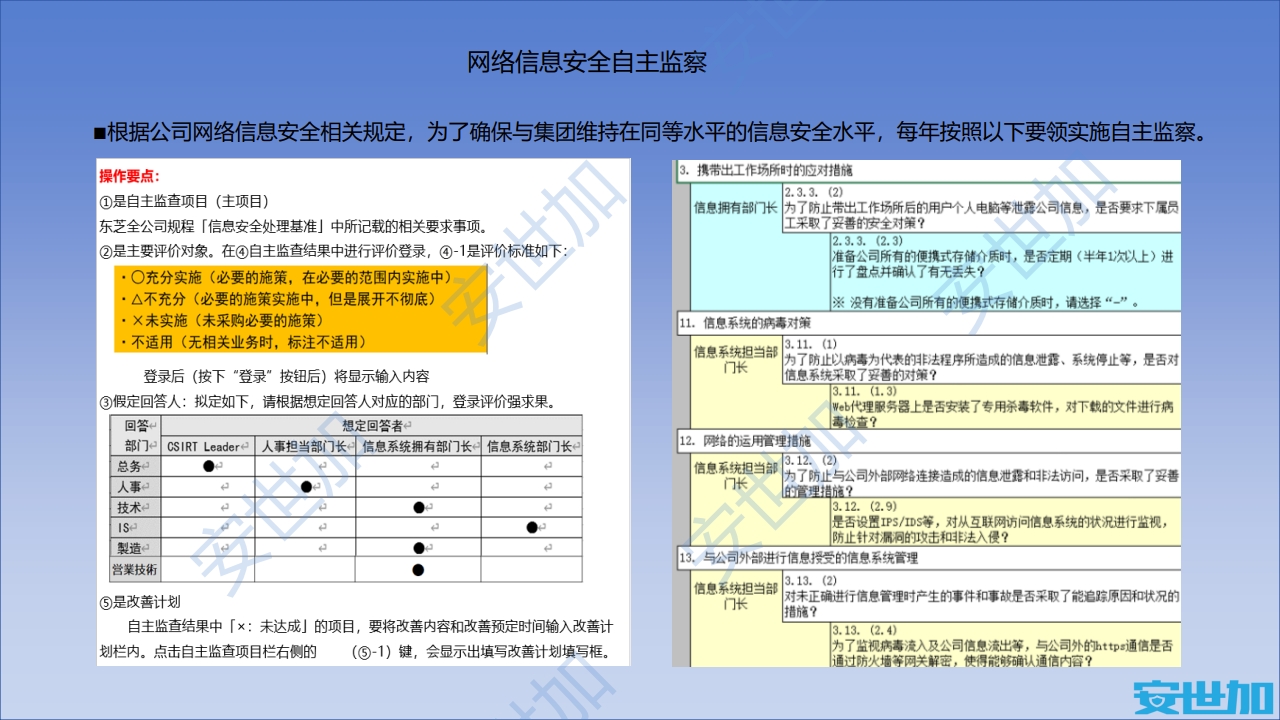
Task: Select question 2.3.3. (2) text
Action: tap(981, 207)
